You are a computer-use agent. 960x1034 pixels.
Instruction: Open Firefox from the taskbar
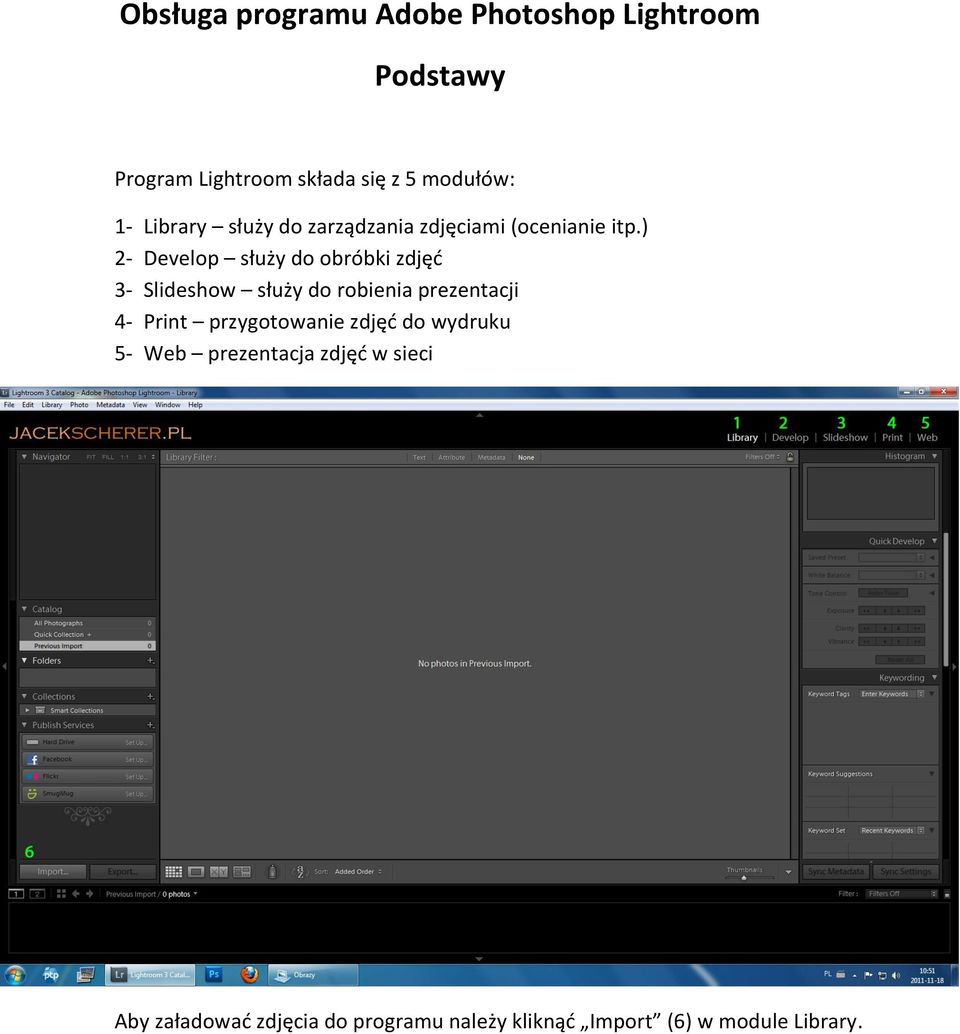pyautogui.click(x=249, y=975)
